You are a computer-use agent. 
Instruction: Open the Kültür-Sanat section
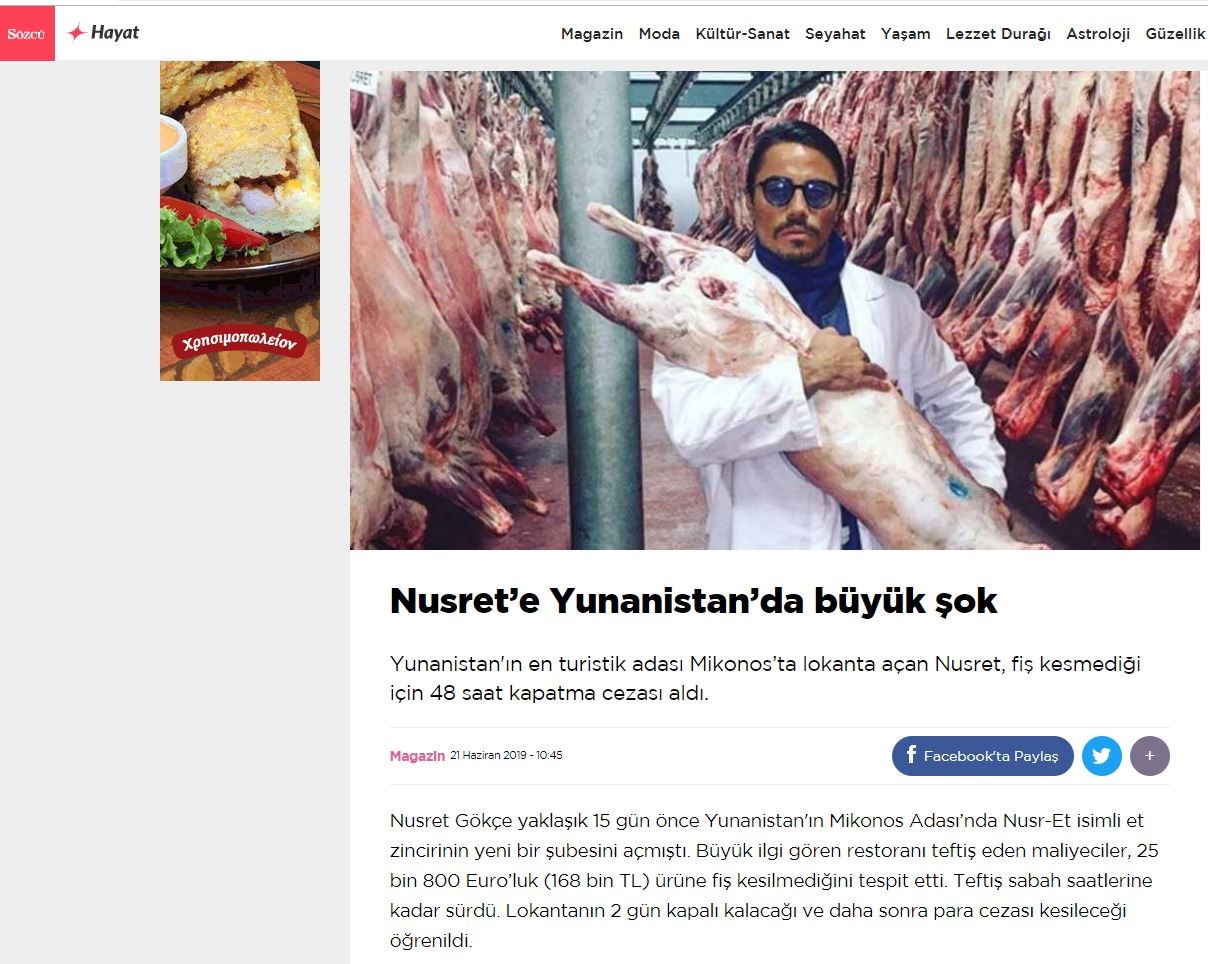[x=742, y=34]
